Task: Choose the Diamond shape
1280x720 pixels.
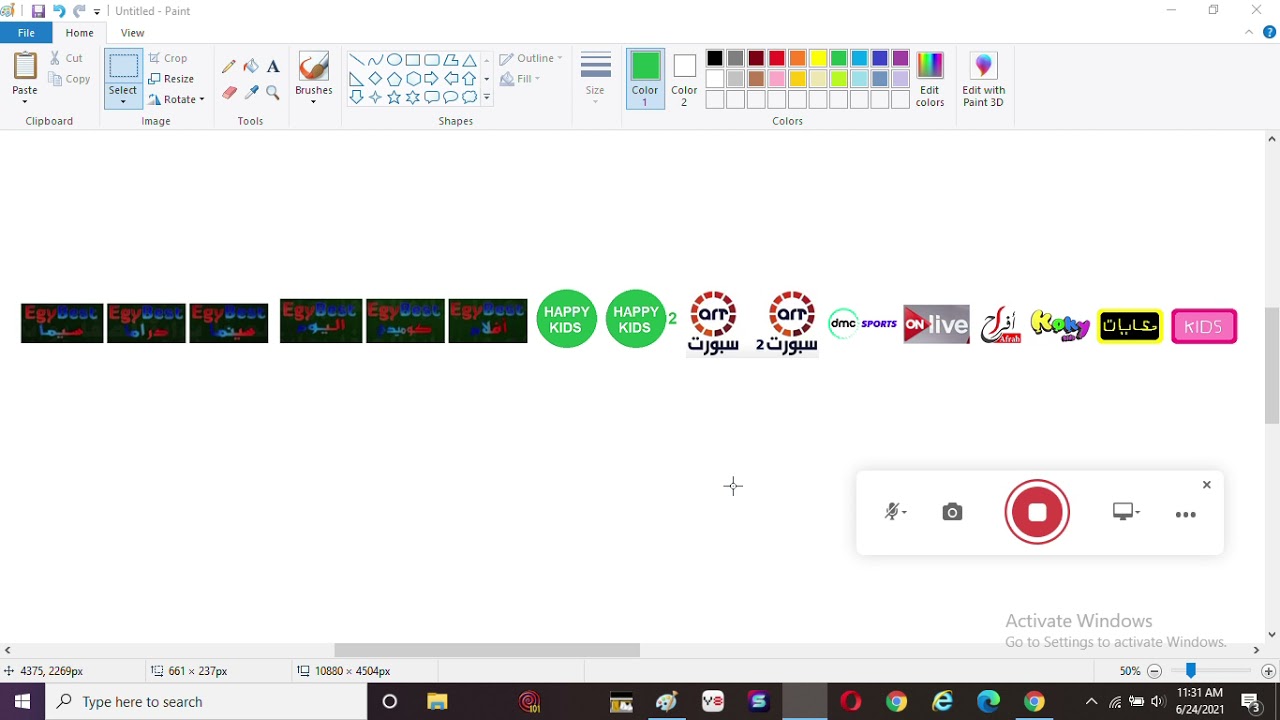Action: 375,79
